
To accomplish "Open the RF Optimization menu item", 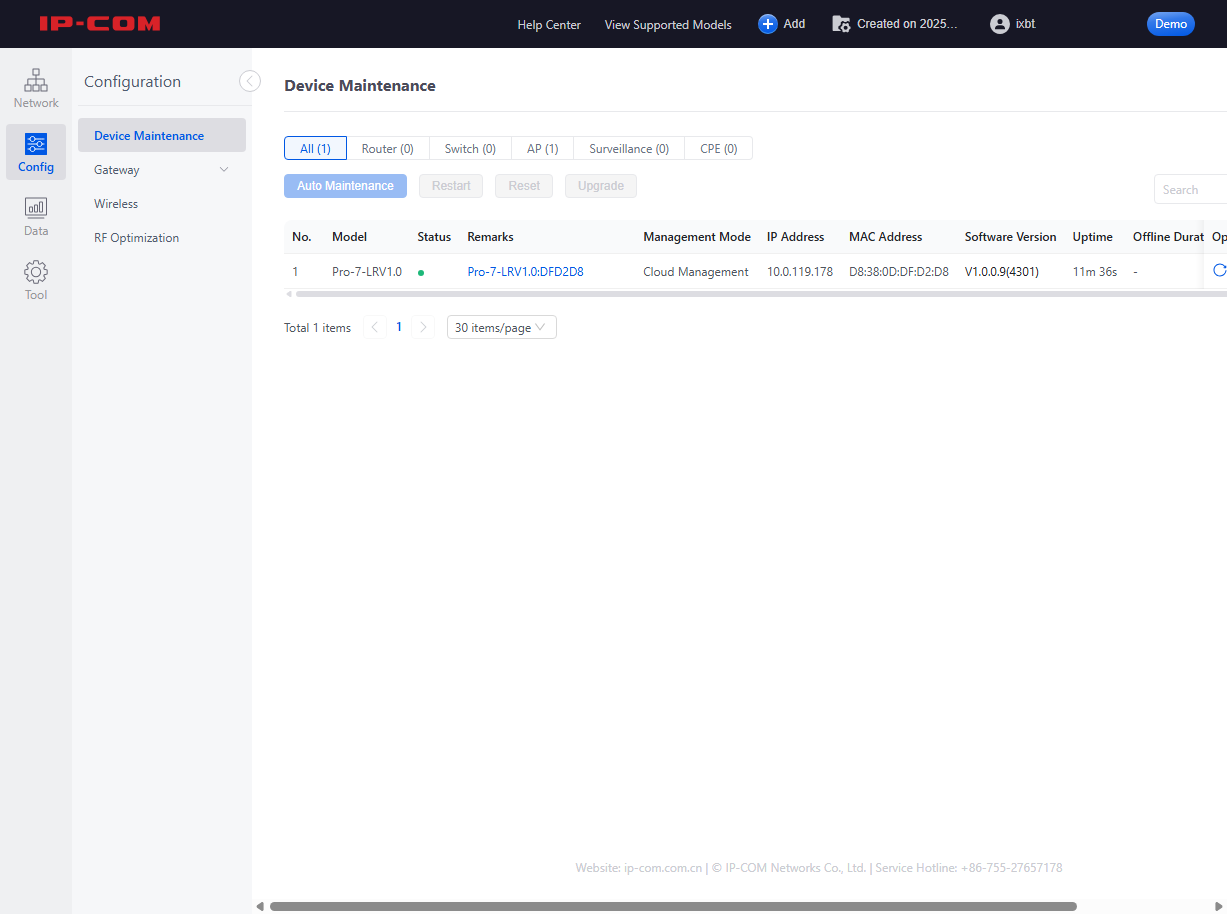I will 162,238.
